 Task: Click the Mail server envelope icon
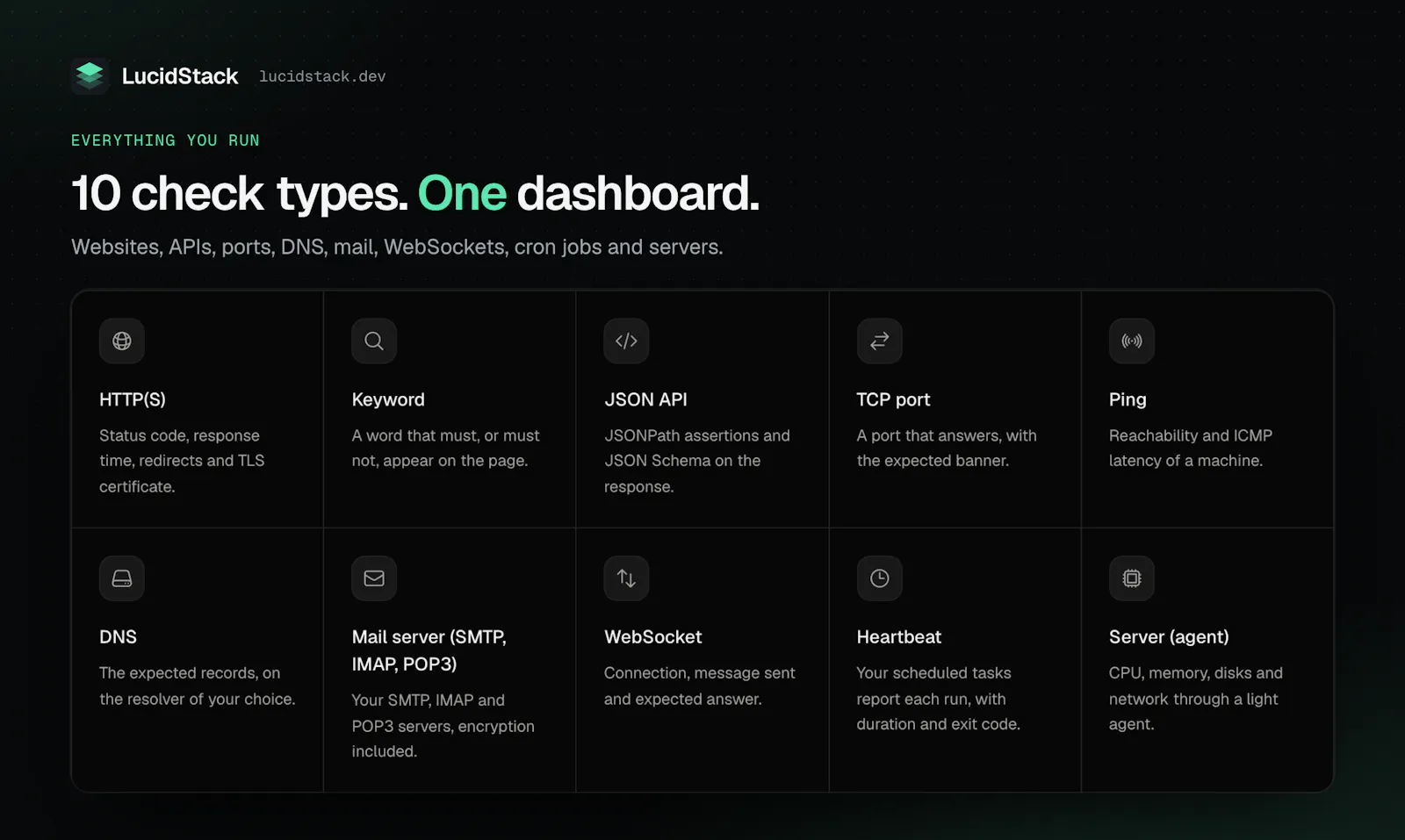tap(374, 578)
